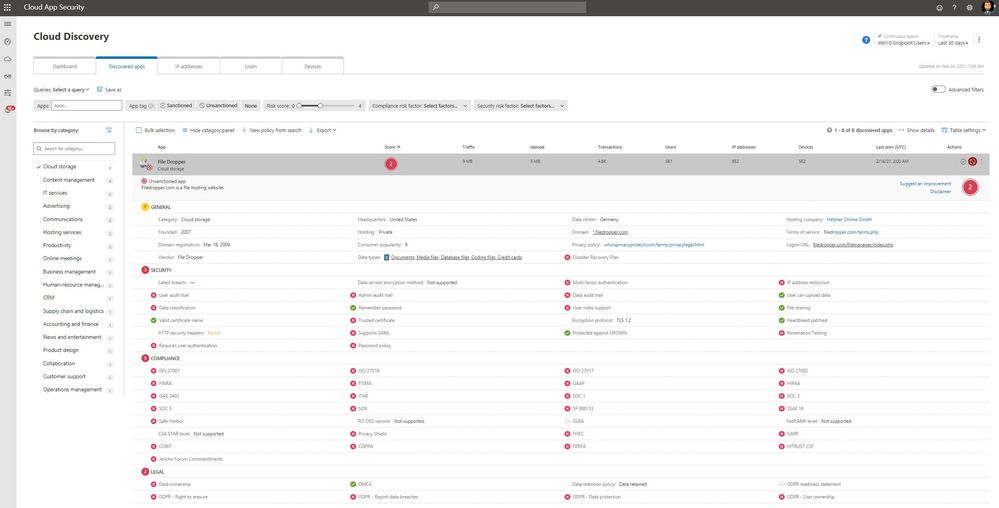Click inside the Apps filter input
The height and width of the screenshot is (508, 999).
click(87, 106)
